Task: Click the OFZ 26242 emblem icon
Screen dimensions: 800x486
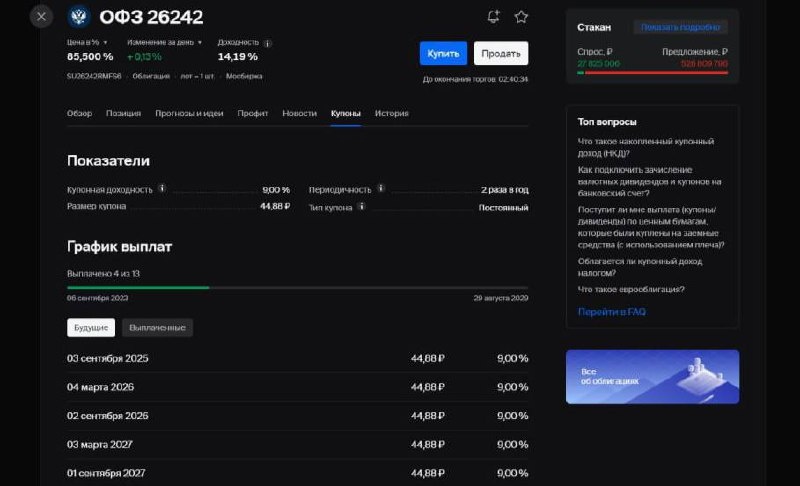Action: 79,17
